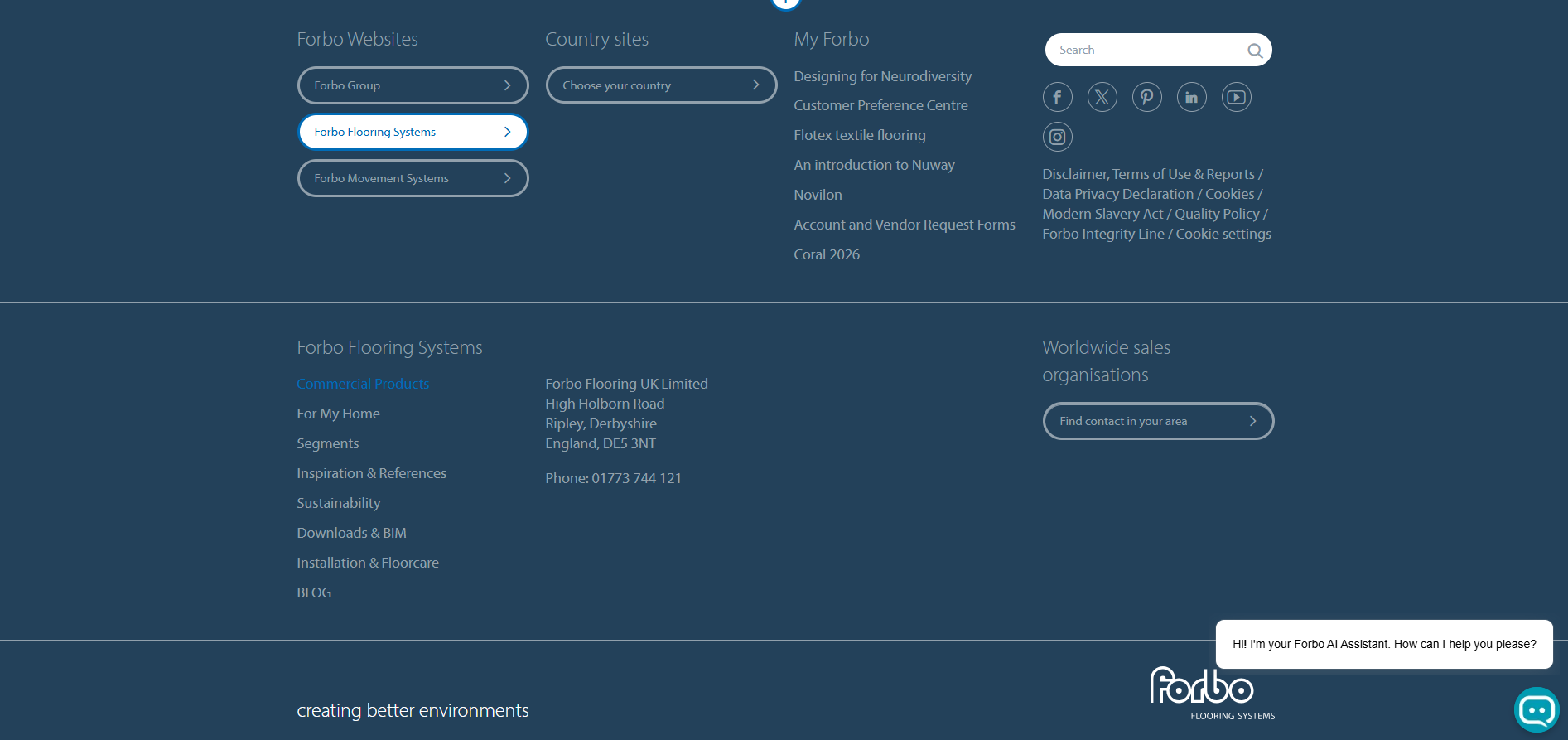Open Forbo Group website button
Image resolution: width=1568 pixels, height=740 pixels.
point(413,85)
